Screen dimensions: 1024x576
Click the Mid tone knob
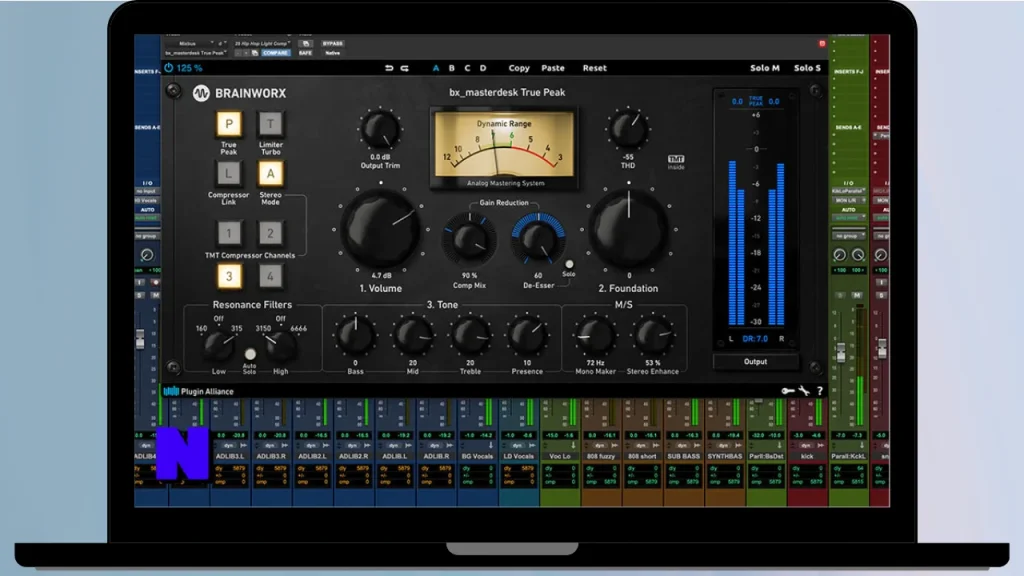(413, 336)
